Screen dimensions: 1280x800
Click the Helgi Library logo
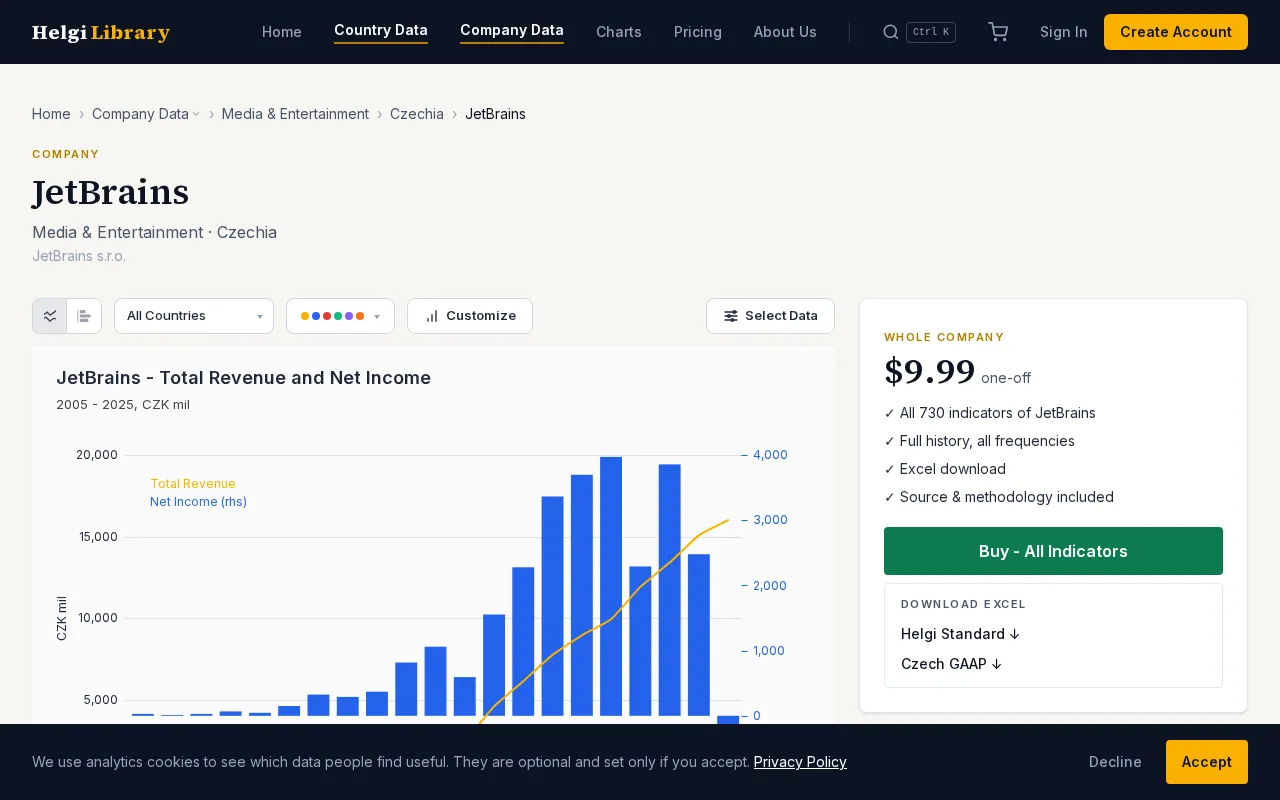[x=101, y=32]
